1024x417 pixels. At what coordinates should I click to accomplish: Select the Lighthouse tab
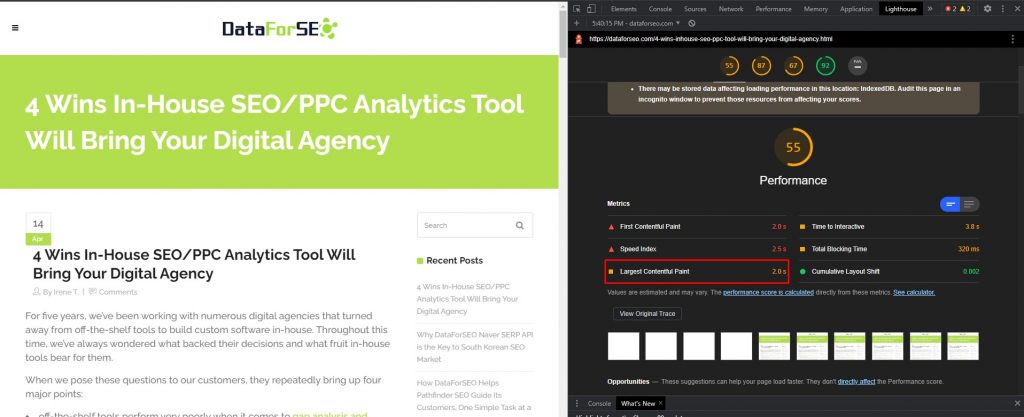click(x=901, y=9)
